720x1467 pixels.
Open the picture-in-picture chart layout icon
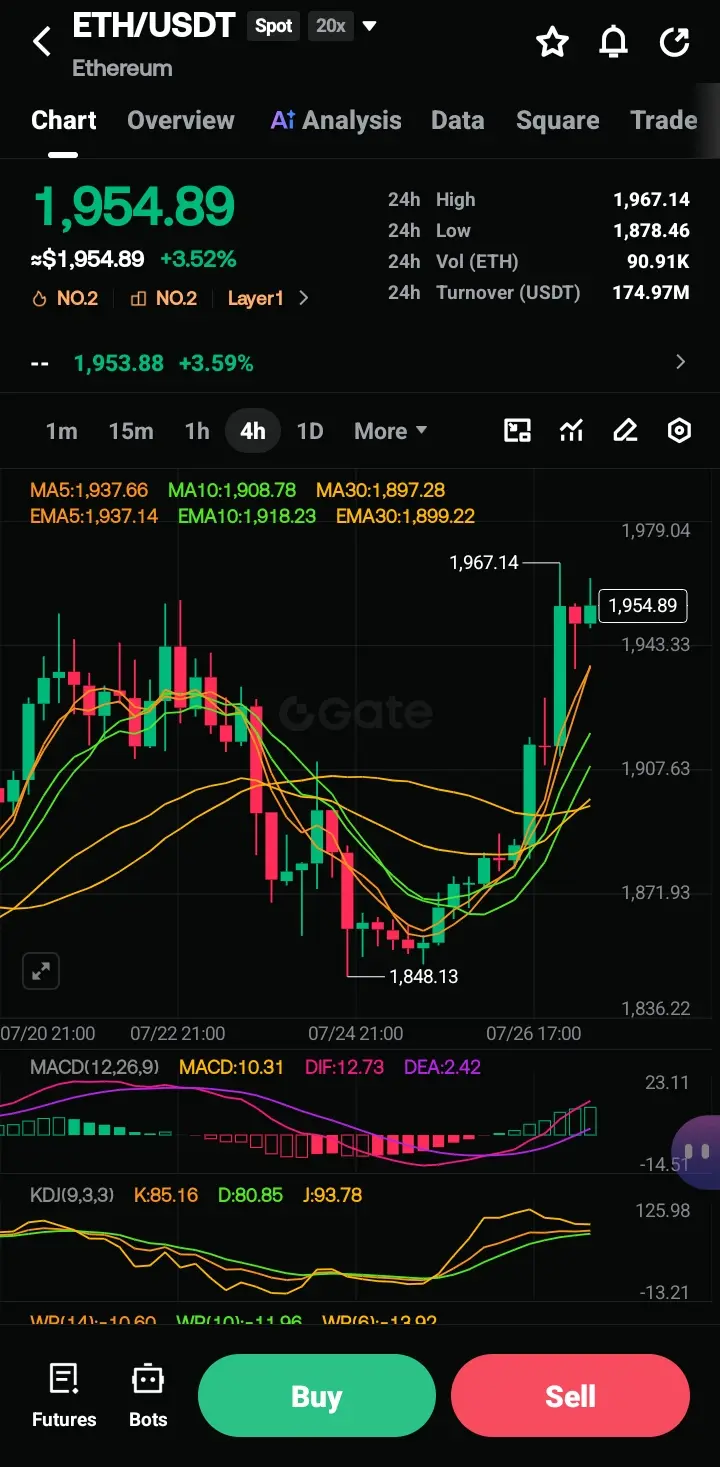[x=517, y=431]
